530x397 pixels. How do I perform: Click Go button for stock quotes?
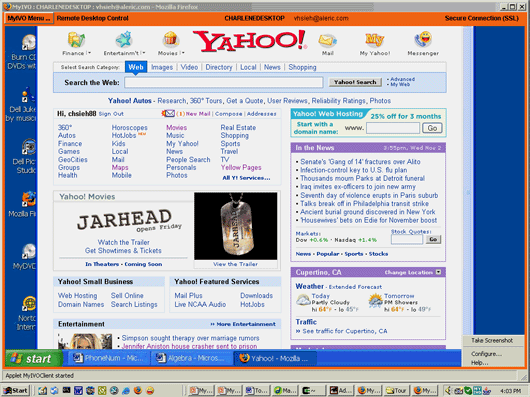coord(433,239)
